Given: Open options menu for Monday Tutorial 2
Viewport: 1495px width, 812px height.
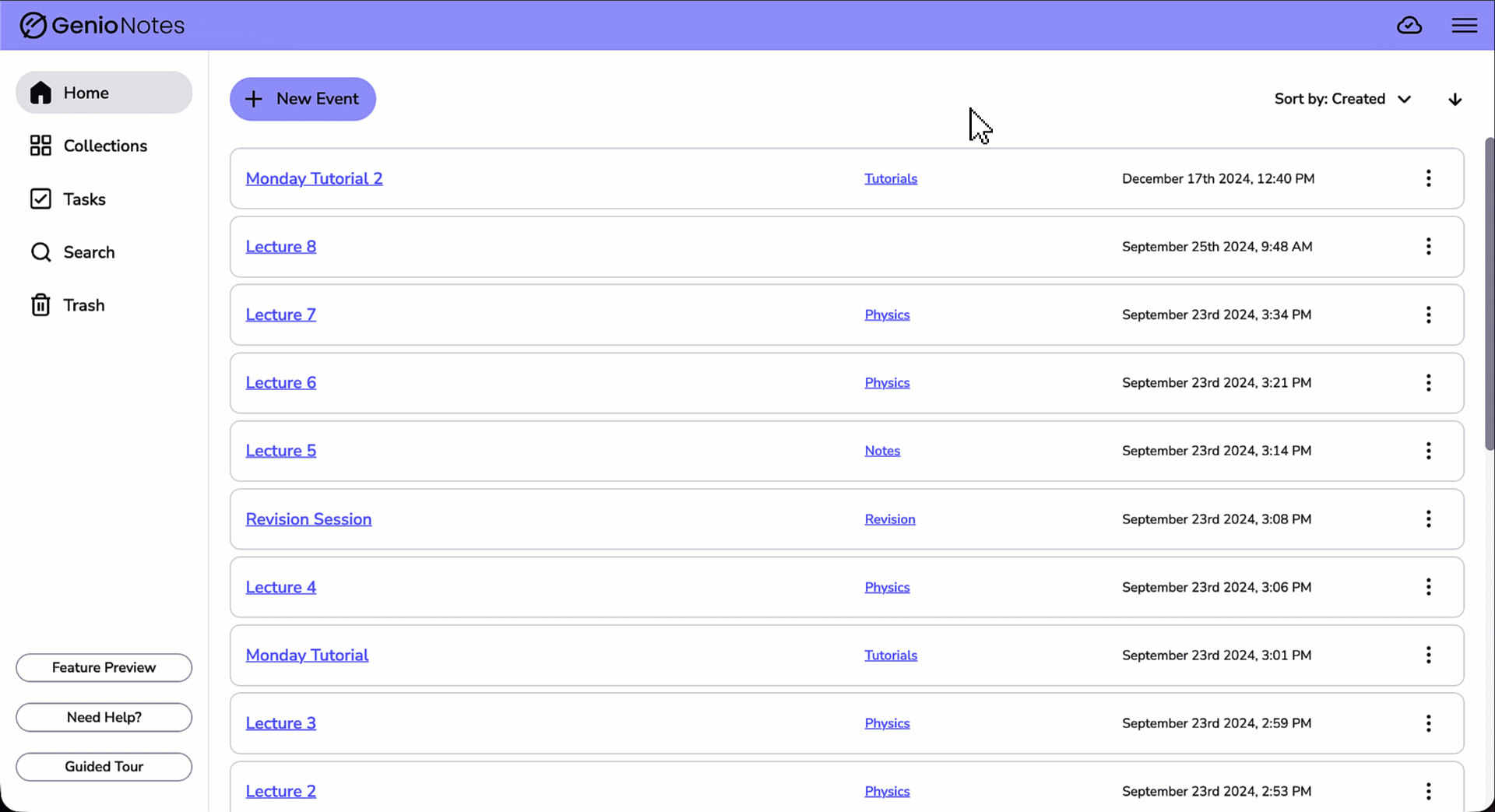Looking at the screenshot, I should (1429, 178).
